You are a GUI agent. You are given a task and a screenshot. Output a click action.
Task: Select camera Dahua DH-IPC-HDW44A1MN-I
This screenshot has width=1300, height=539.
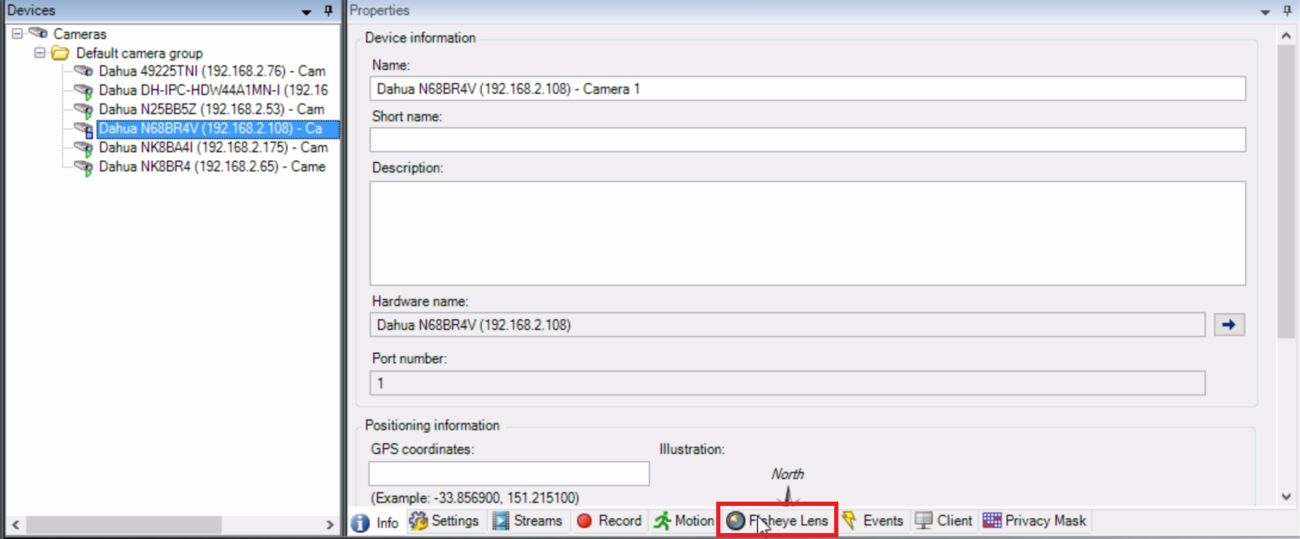(213, 90)
